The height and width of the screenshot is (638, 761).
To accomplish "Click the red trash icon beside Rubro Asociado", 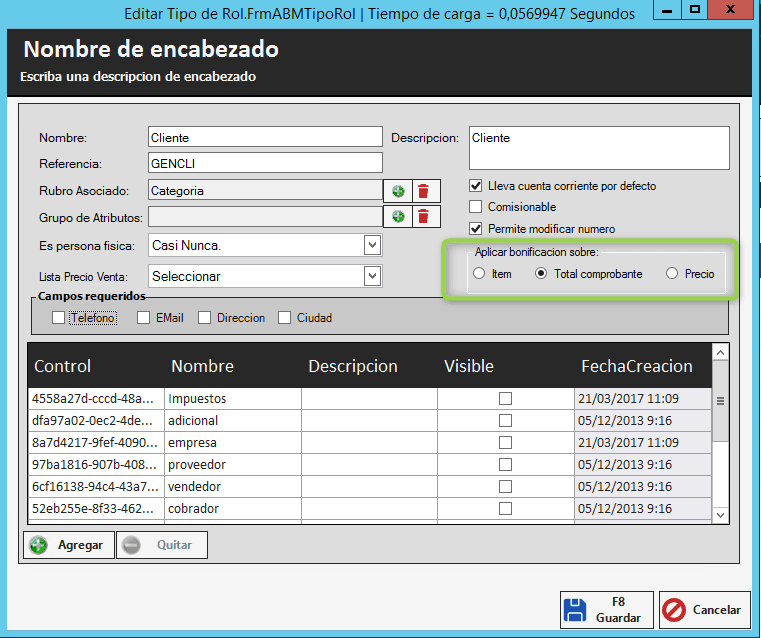I will pyautogui.click(x=424, y=191).
